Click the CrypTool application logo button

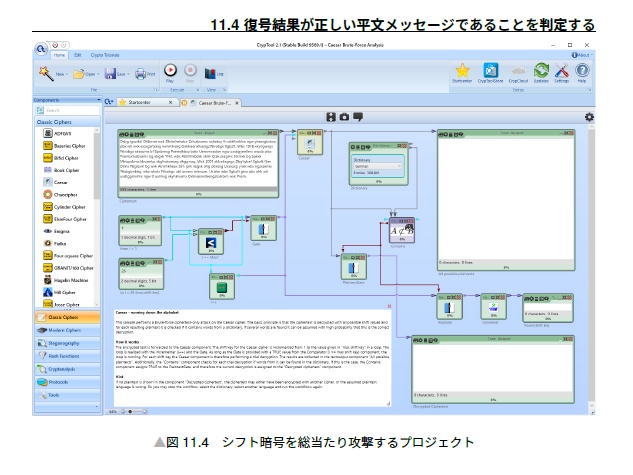point(41,49)
